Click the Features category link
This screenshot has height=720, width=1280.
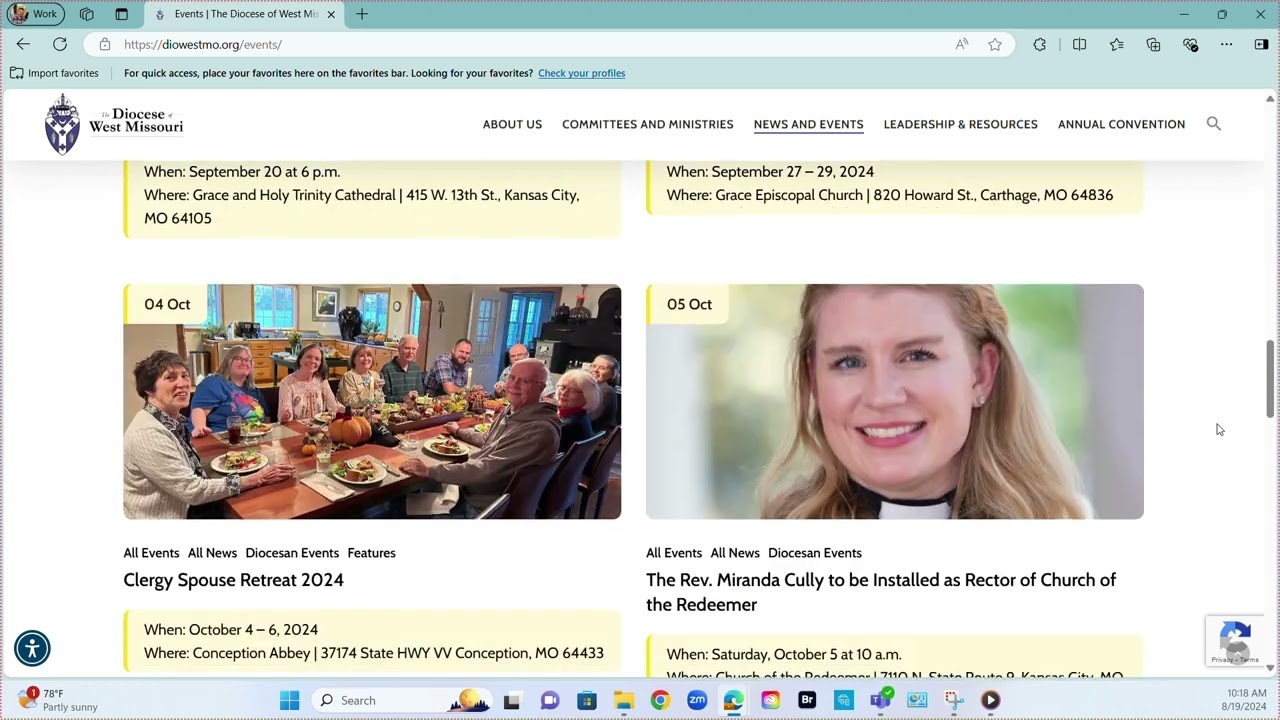click(371, 553)
